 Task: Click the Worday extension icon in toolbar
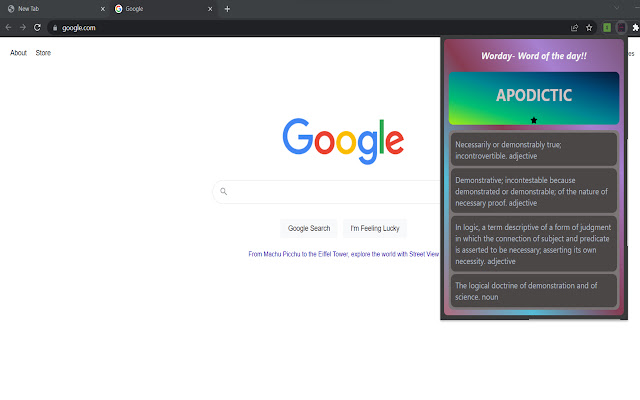621,27
